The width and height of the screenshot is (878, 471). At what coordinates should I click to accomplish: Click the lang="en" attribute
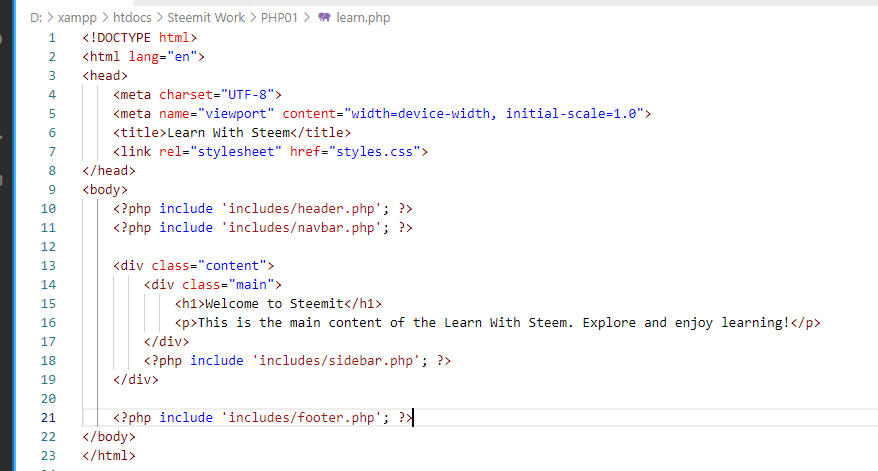(x=163, y=57)
